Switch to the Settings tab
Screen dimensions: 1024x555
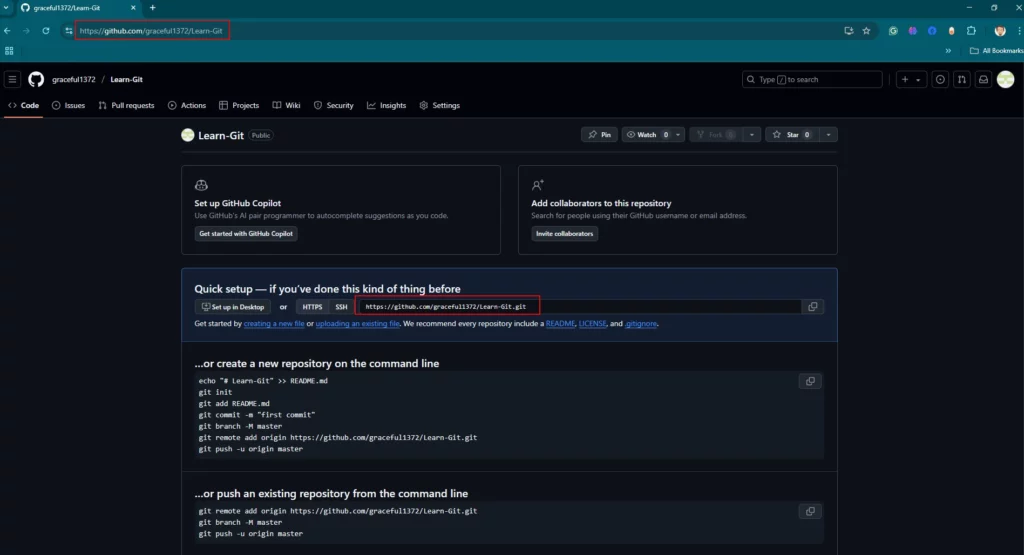(440, 105)
